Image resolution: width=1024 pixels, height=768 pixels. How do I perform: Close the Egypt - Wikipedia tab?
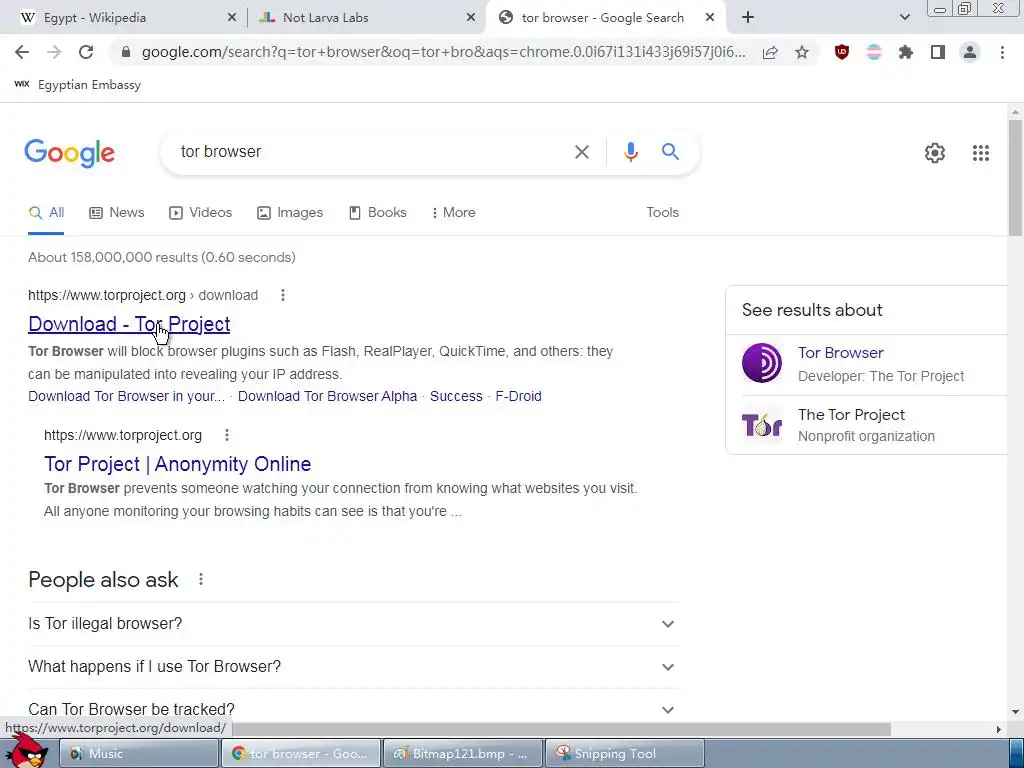pos(232,18)
